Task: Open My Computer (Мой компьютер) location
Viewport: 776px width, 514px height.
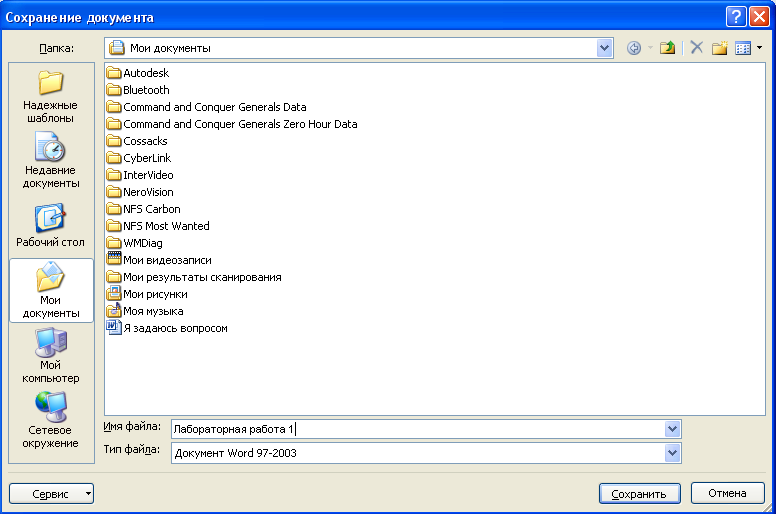Action: coord(50,355)
